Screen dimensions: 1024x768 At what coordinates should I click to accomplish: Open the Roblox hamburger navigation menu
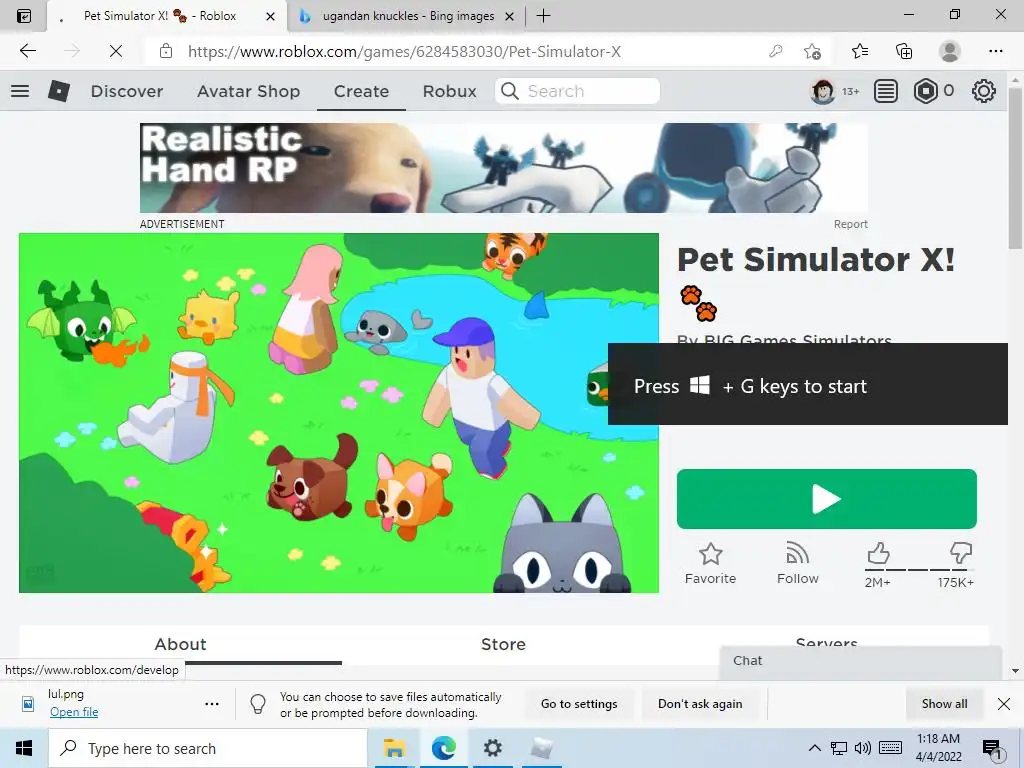(20, 91)
